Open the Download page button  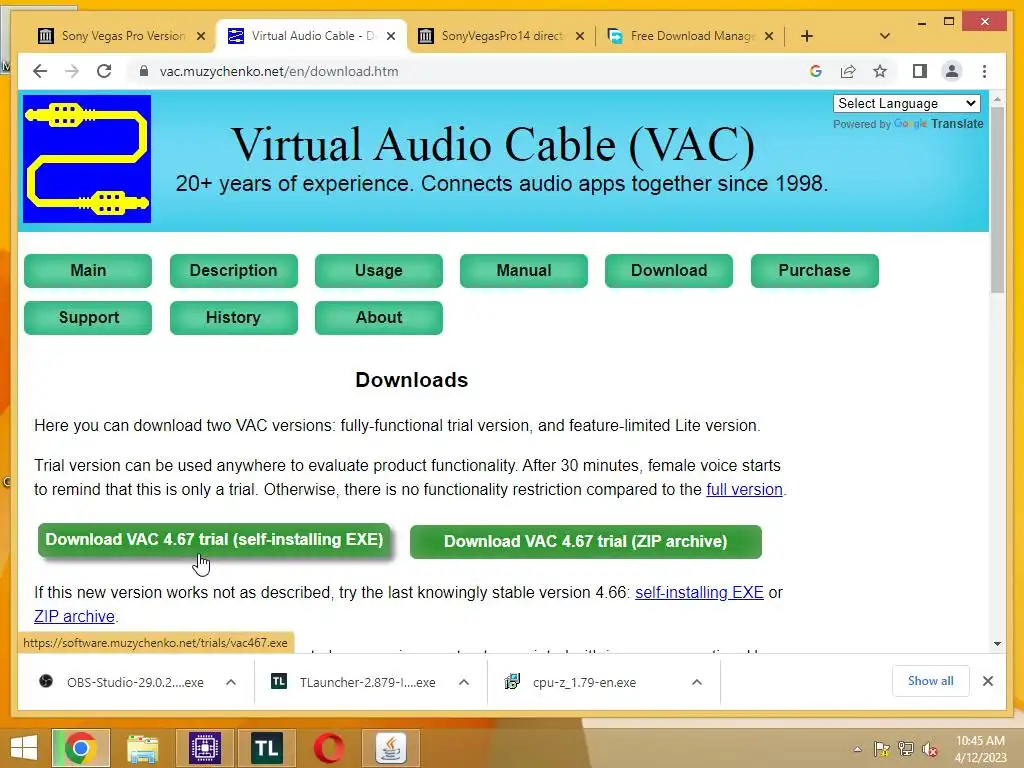click(669, 270)
